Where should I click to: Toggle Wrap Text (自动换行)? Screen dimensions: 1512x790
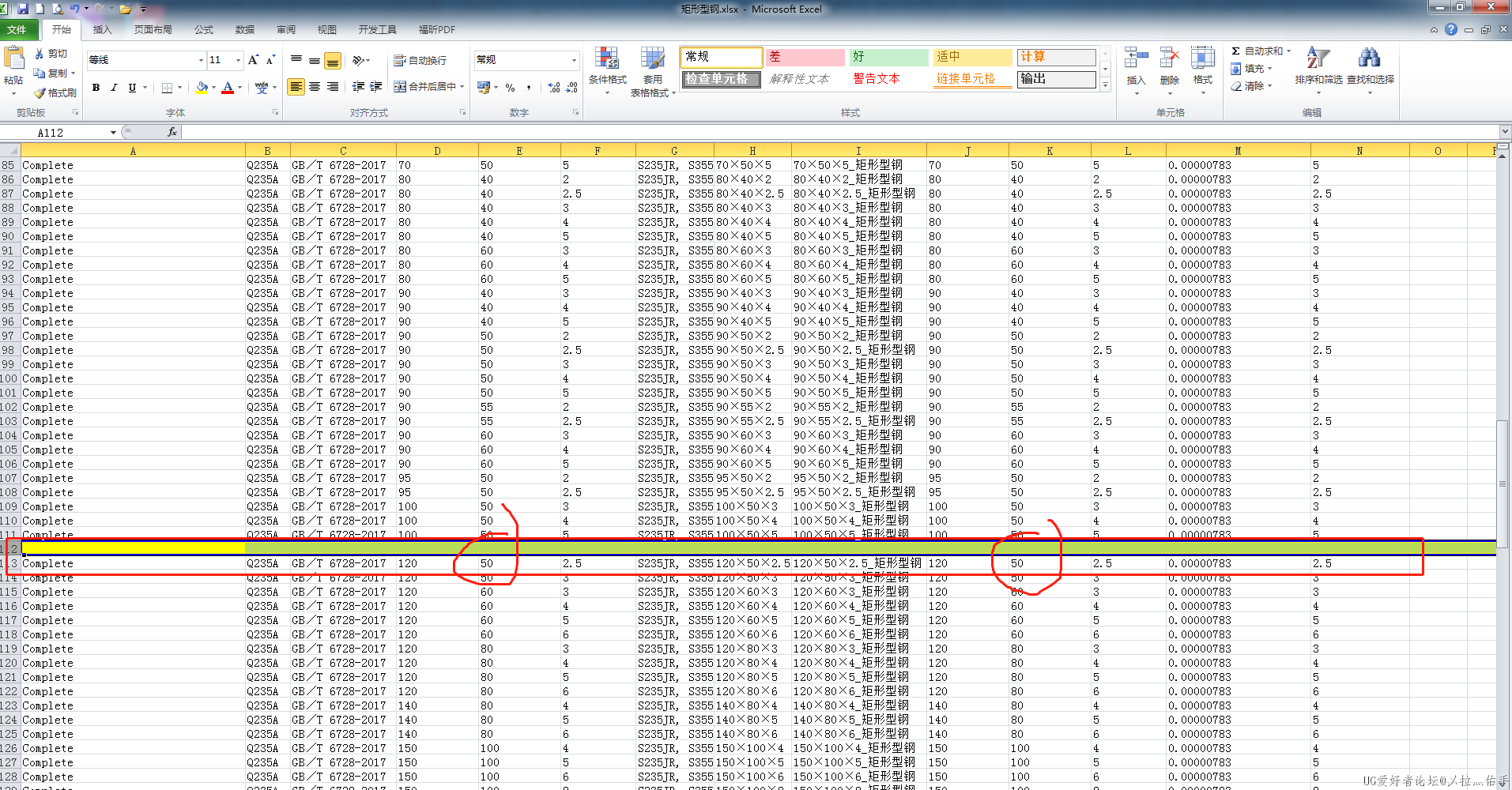pos(420,60)
